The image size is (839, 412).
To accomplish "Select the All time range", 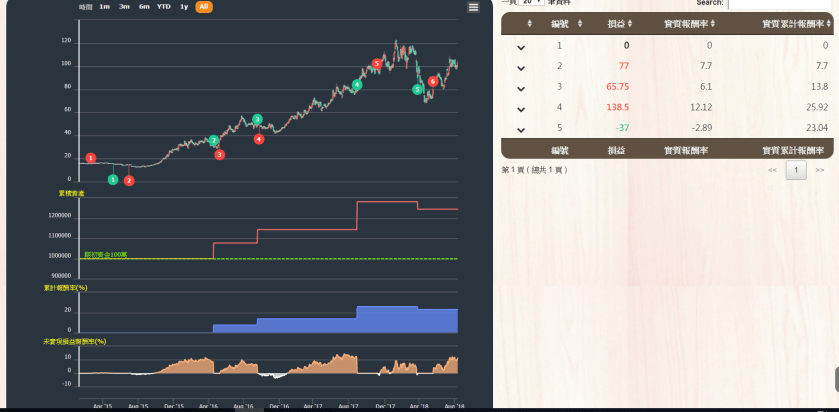I will click(x=203, y=7).
